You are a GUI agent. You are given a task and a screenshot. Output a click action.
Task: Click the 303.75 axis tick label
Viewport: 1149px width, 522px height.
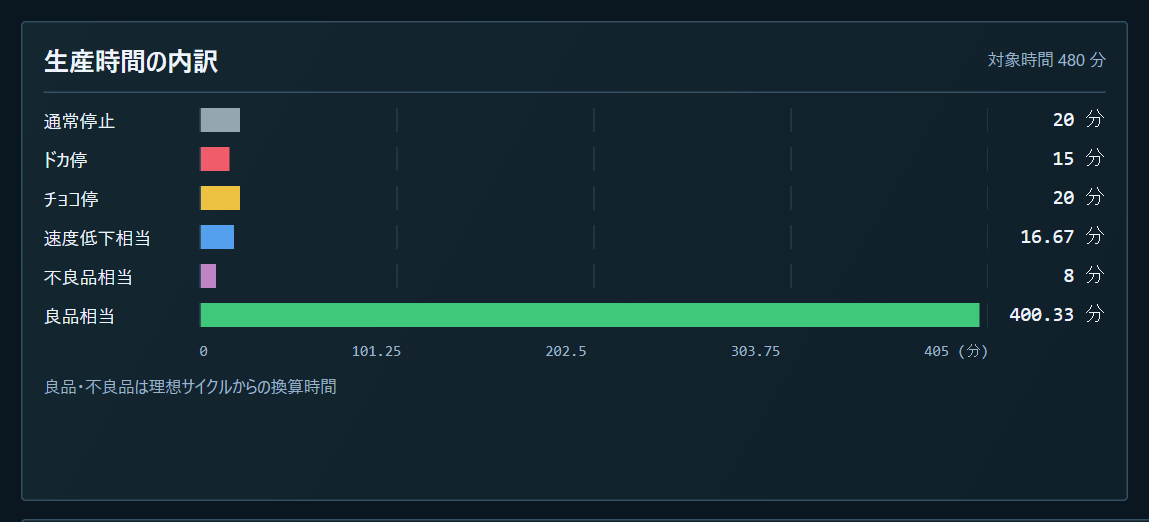(x=755, y=351)
